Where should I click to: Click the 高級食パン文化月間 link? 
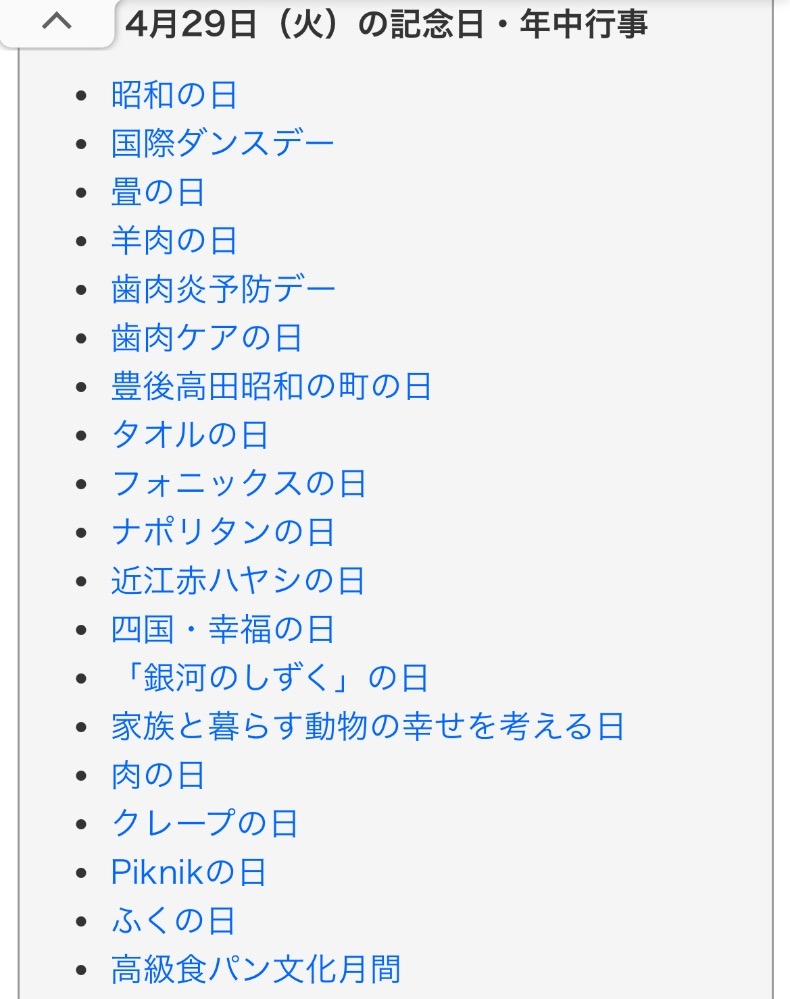click(256, 969)
